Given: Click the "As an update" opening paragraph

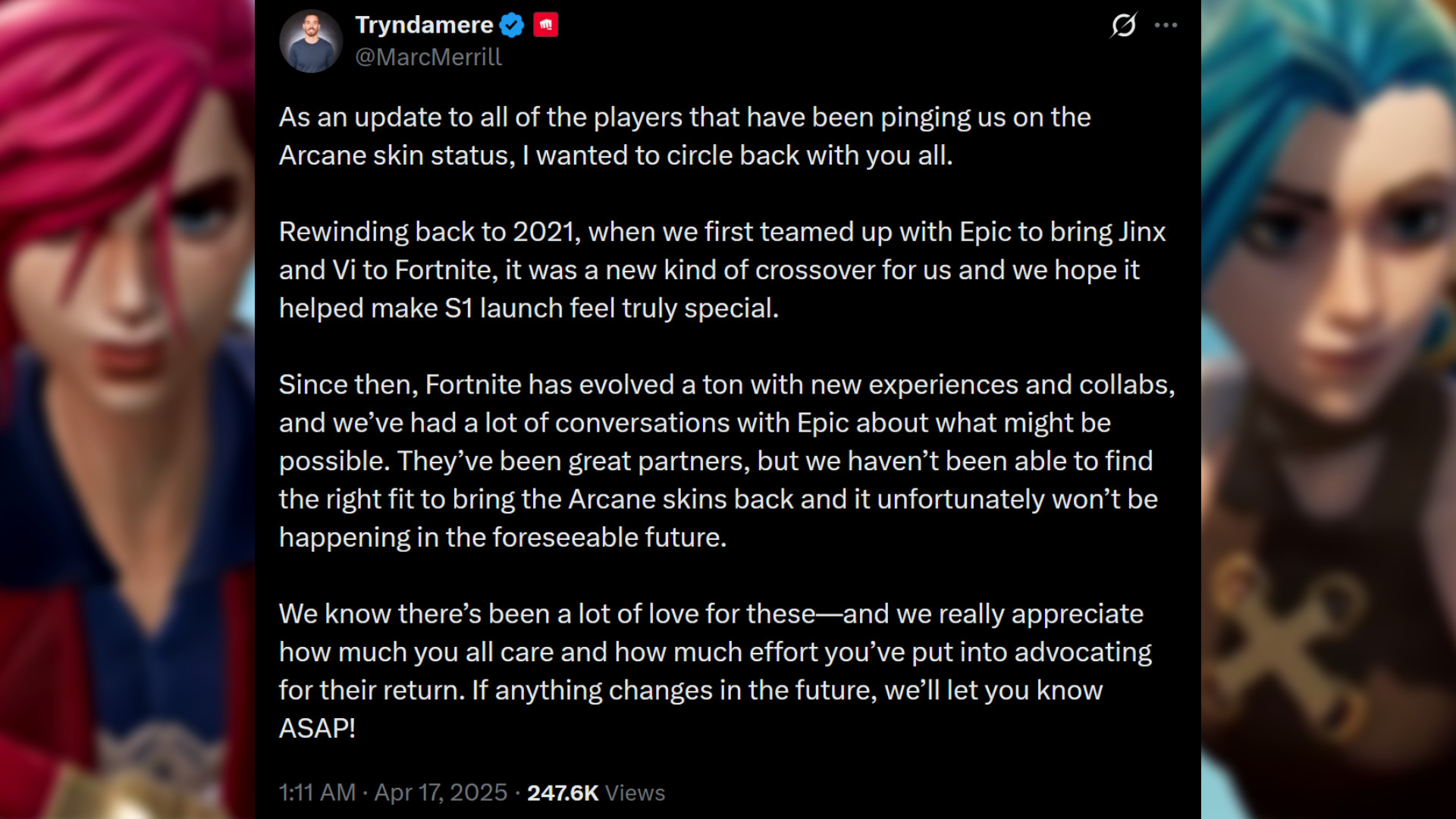Looking at the screenshot, I should coord(685,136).
